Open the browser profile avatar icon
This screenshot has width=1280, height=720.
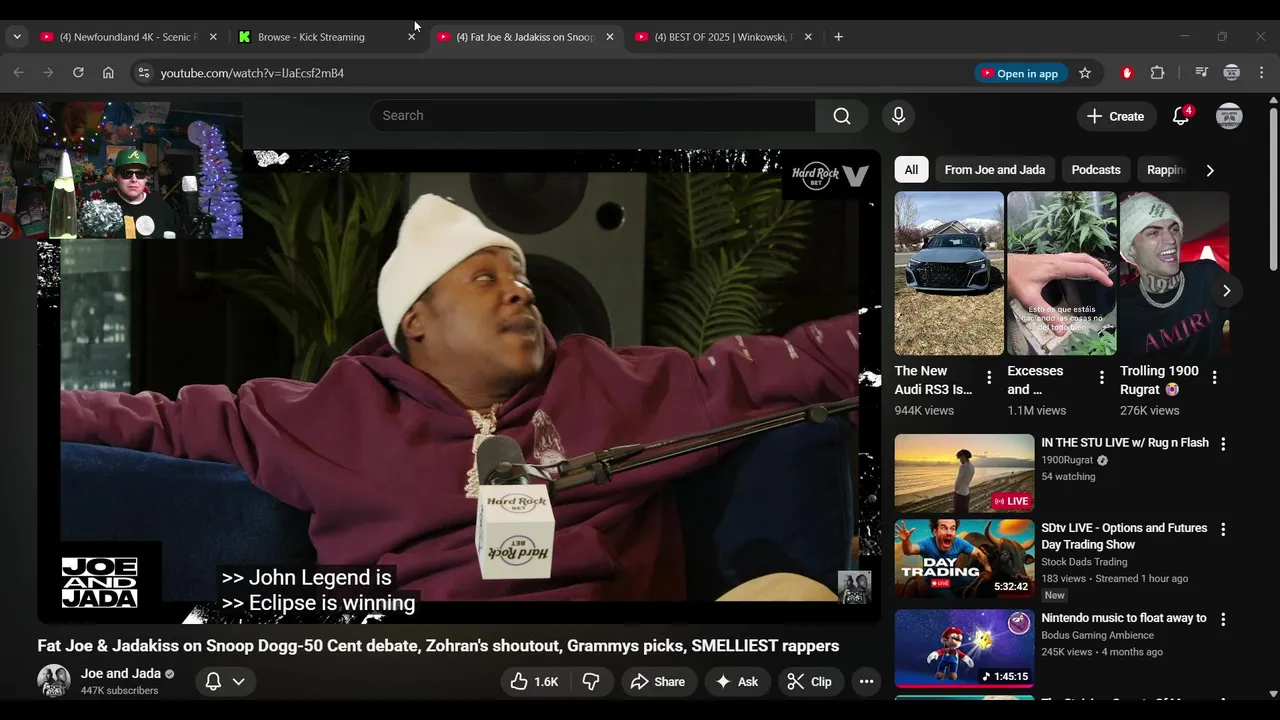coord(1232,73)
